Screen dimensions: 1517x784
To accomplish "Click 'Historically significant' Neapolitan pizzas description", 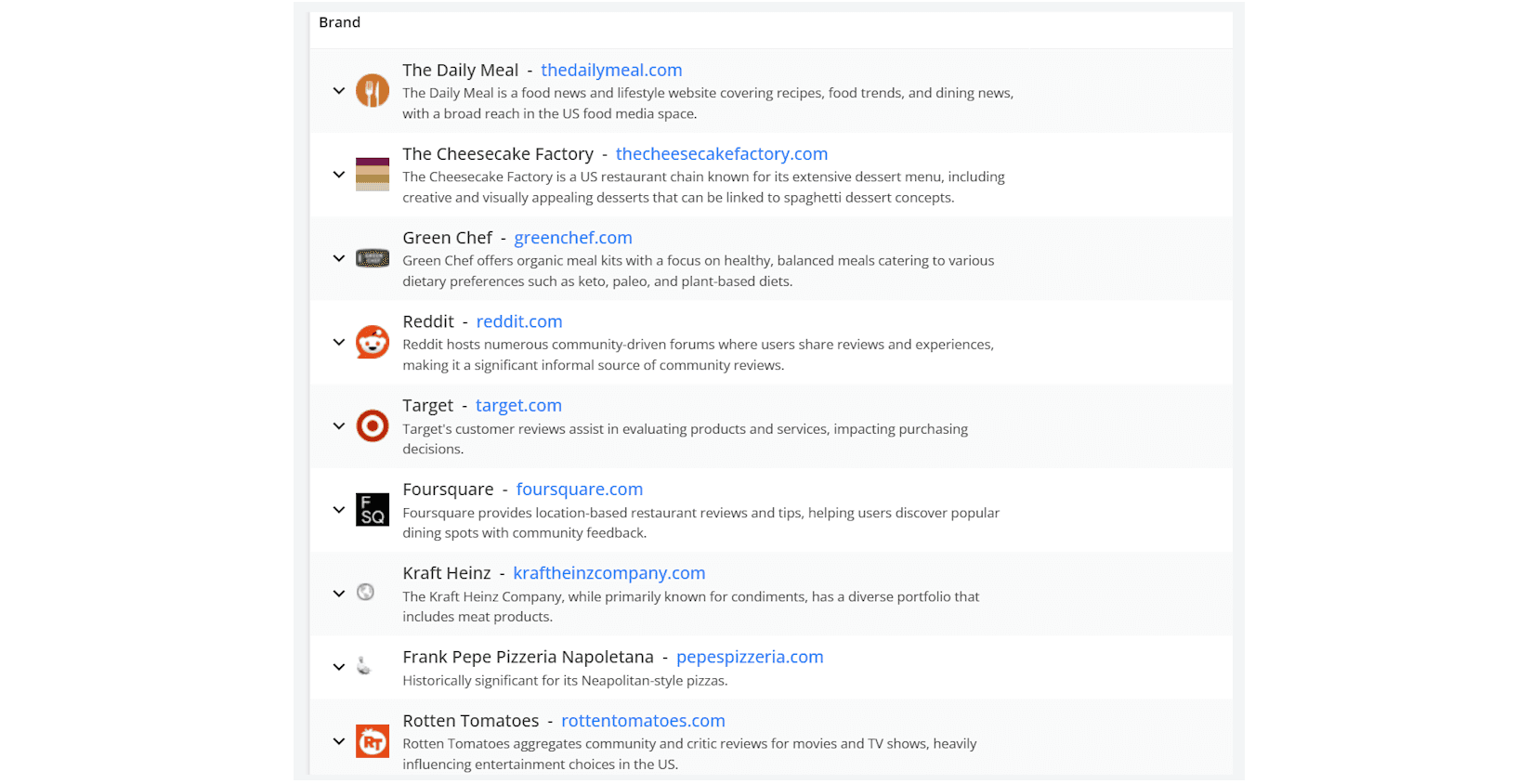I will point(565,680).
